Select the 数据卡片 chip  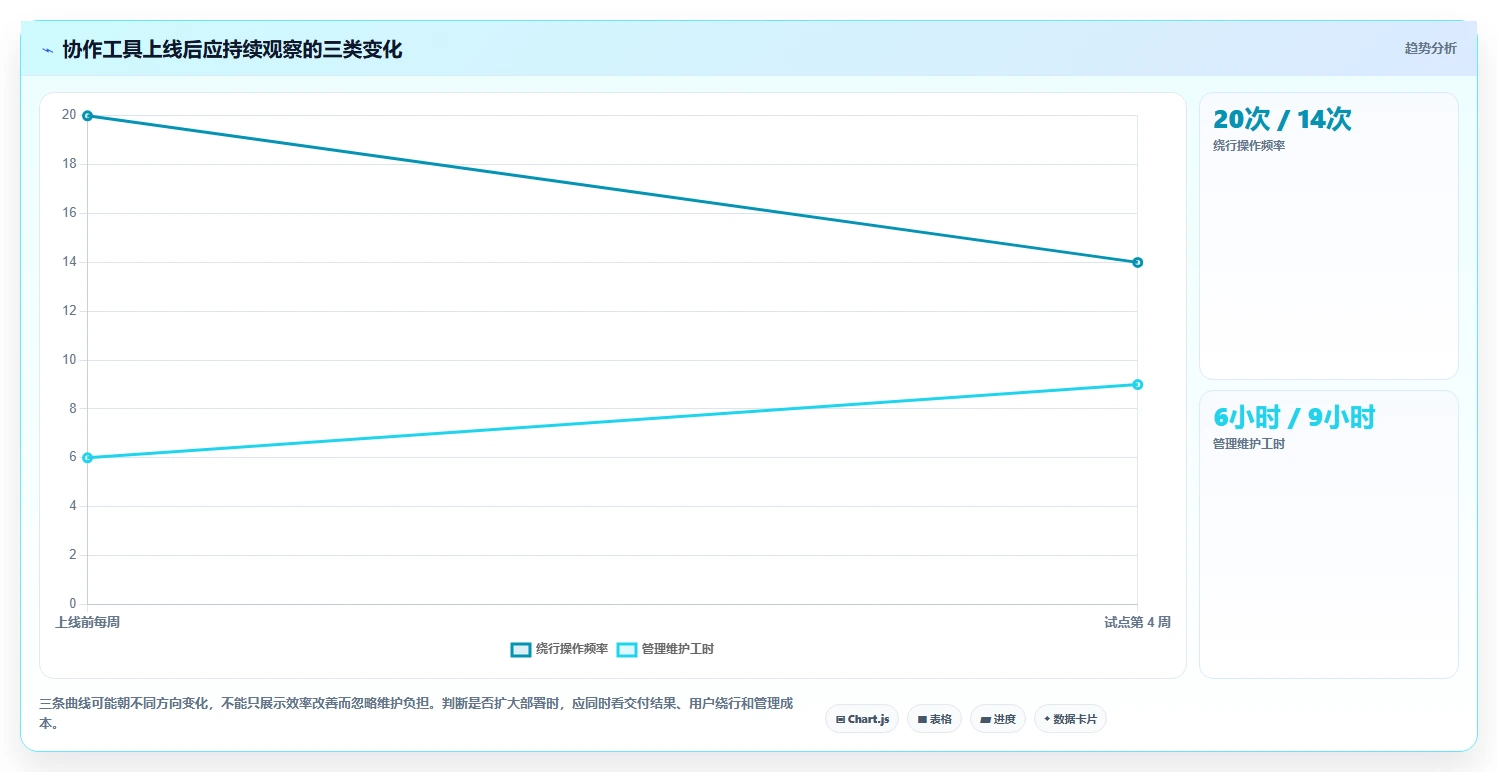(1070, 719)
